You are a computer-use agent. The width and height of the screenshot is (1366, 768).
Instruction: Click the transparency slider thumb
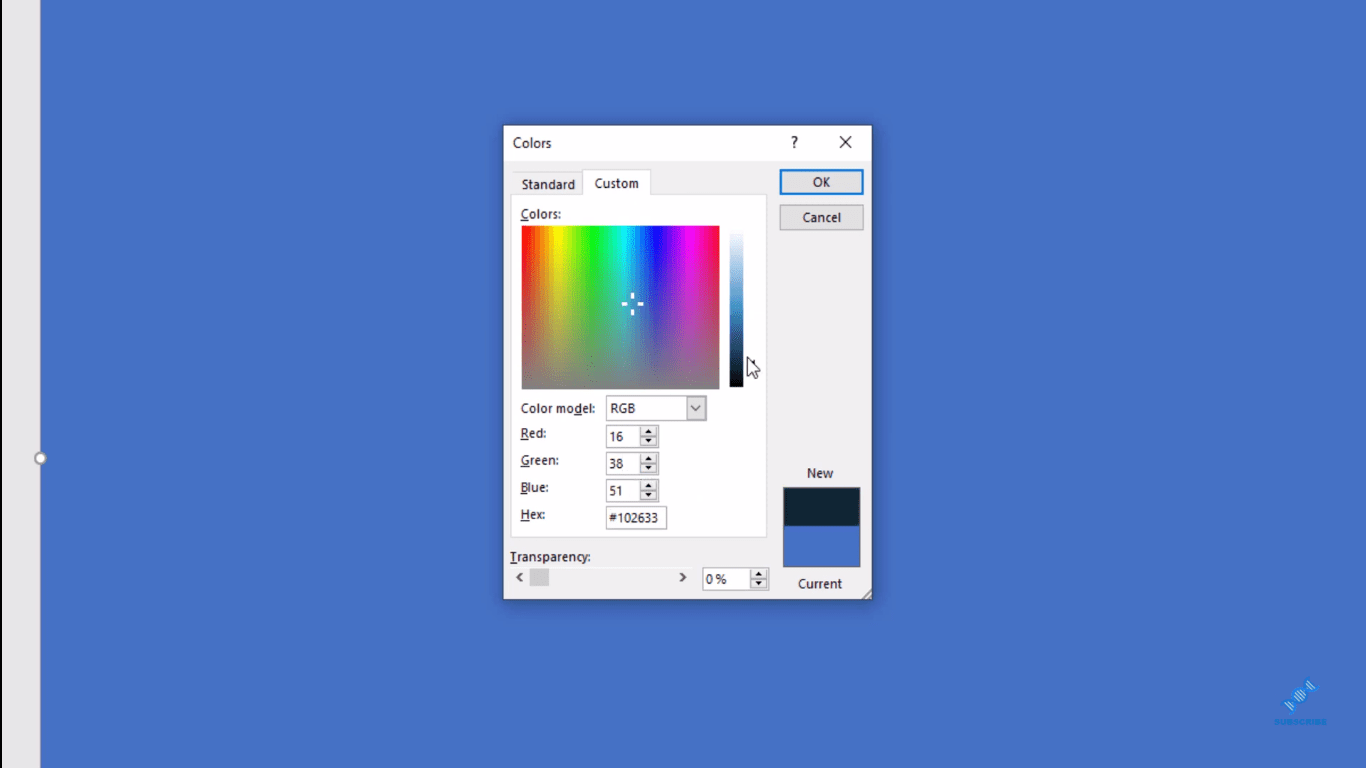[539, 577]
